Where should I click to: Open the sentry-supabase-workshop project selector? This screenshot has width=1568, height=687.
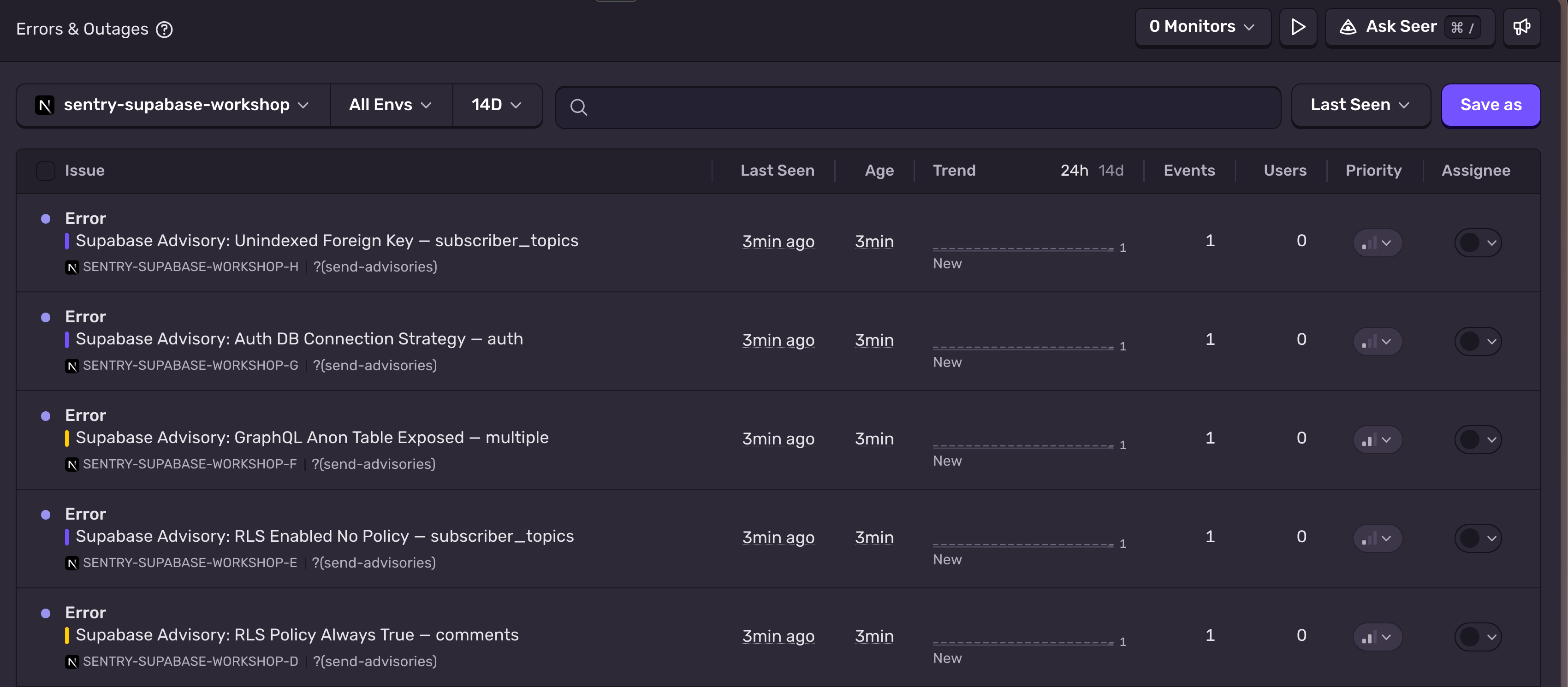click(173, 105)
